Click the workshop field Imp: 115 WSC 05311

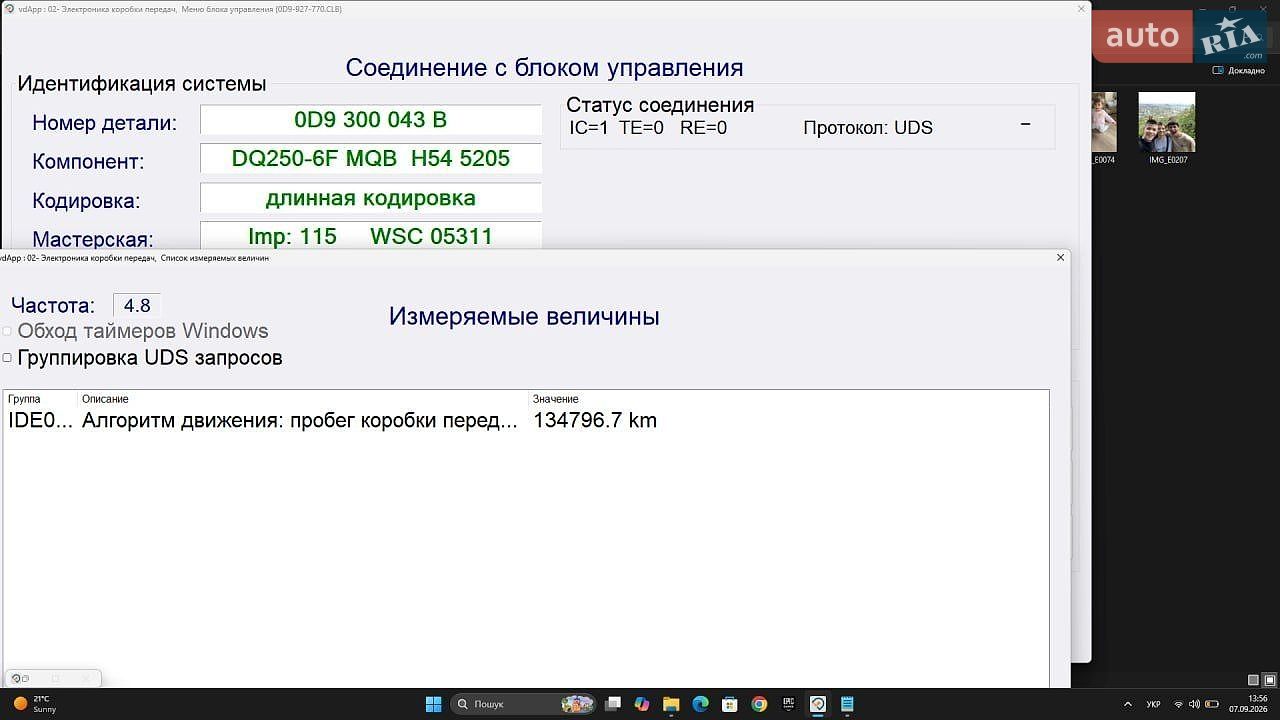coord(371,237)
